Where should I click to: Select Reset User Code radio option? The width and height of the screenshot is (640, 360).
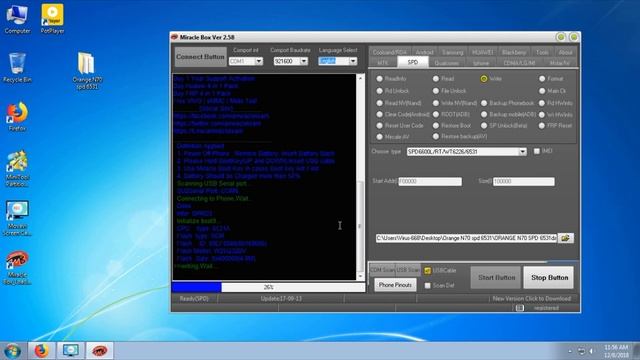pyautogui.click(x=380, y=126)
